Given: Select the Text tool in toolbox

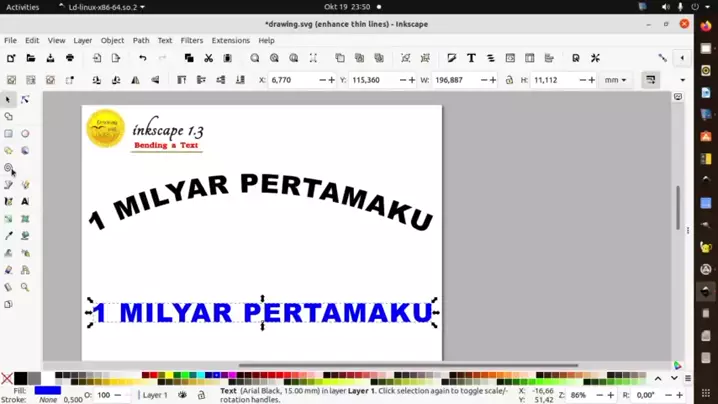Looking at the screenshot, I should pyautogui.click(x=25, y=202).
